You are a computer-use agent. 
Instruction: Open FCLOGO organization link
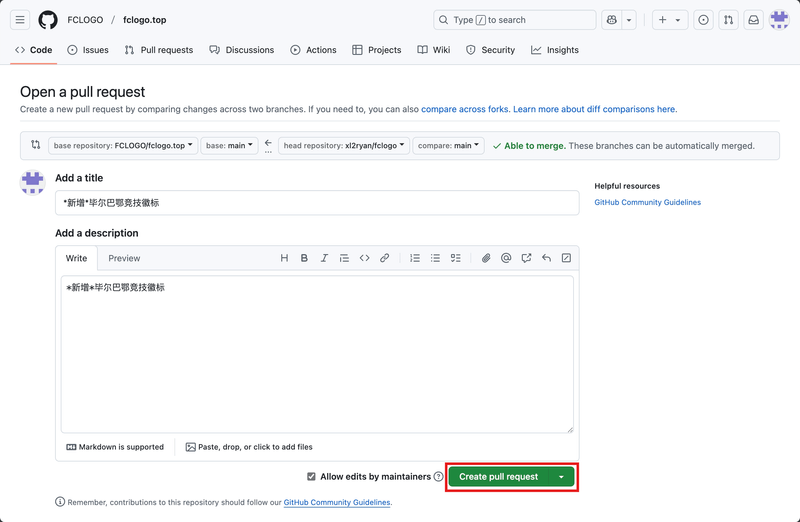(85, 20)
